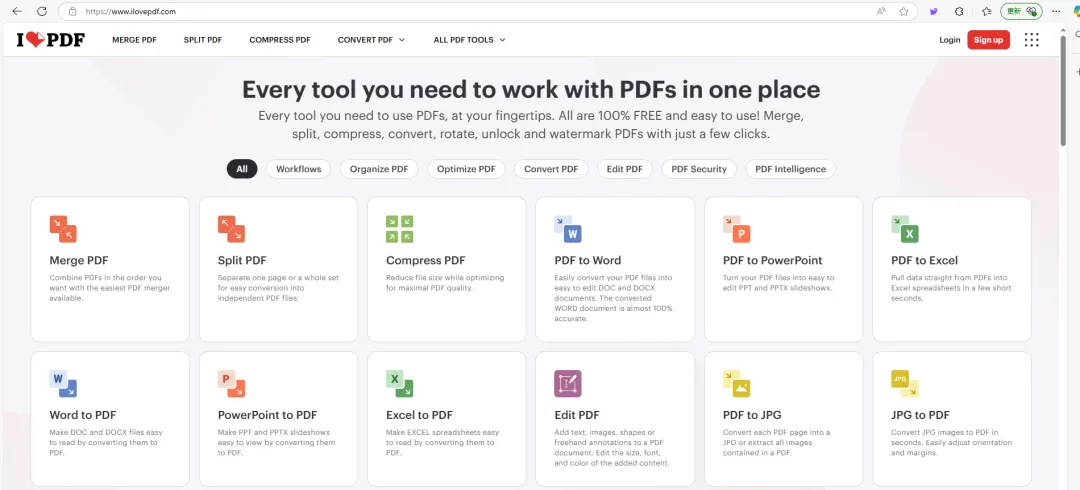This screenshot has width=1080, height=490.
Task: Open the browser favorites list icon
Action: click(986, 11)
